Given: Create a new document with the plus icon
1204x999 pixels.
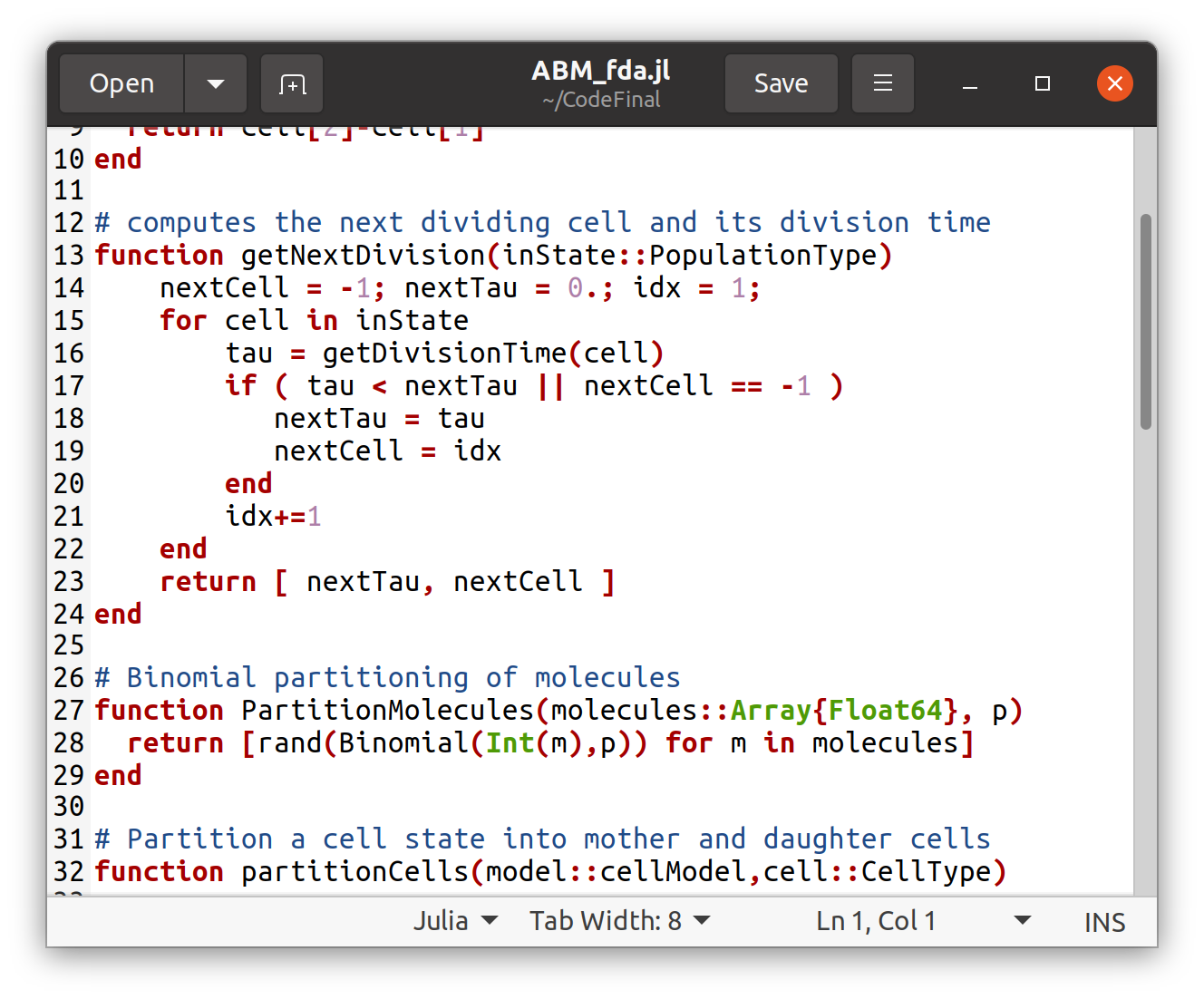Looking at the screenshot, I should pyautogui.click(x=292, y=84).
